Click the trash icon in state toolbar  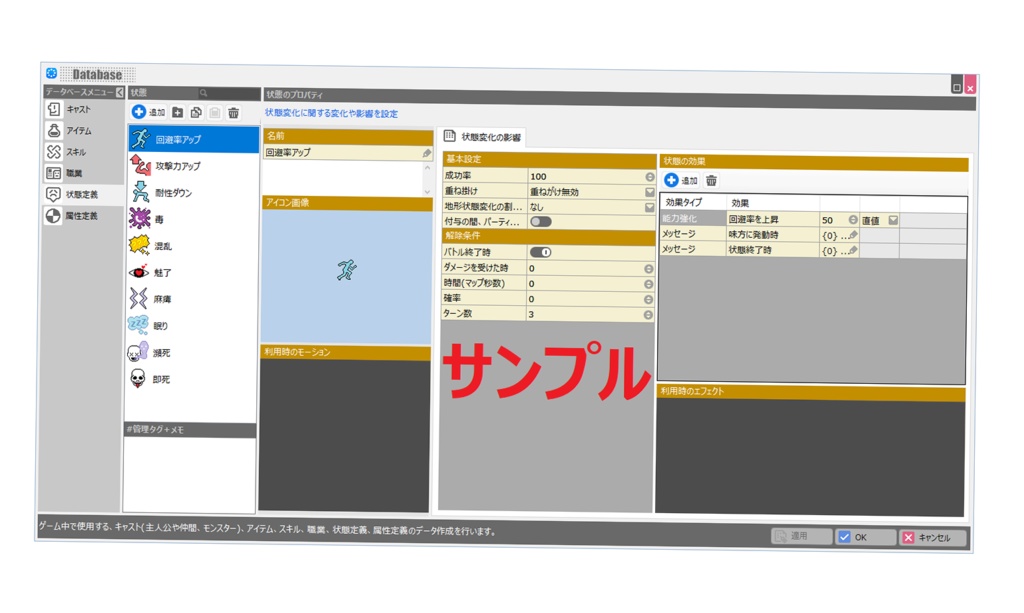point(233,113)
